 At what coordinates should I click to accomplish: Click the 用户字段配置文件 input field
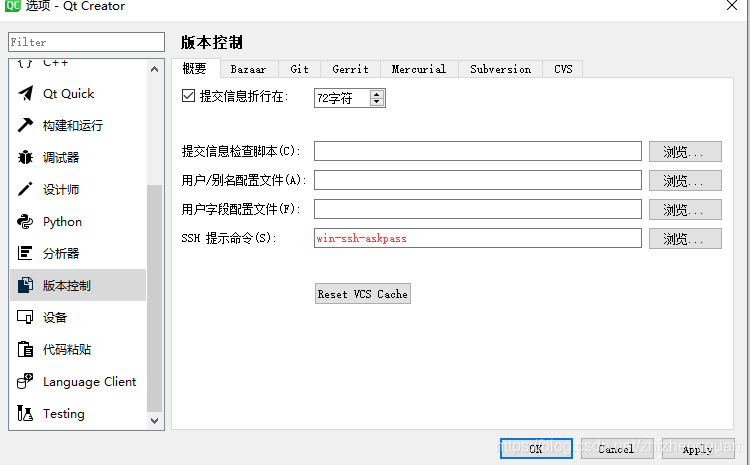[x=478, y=209]
